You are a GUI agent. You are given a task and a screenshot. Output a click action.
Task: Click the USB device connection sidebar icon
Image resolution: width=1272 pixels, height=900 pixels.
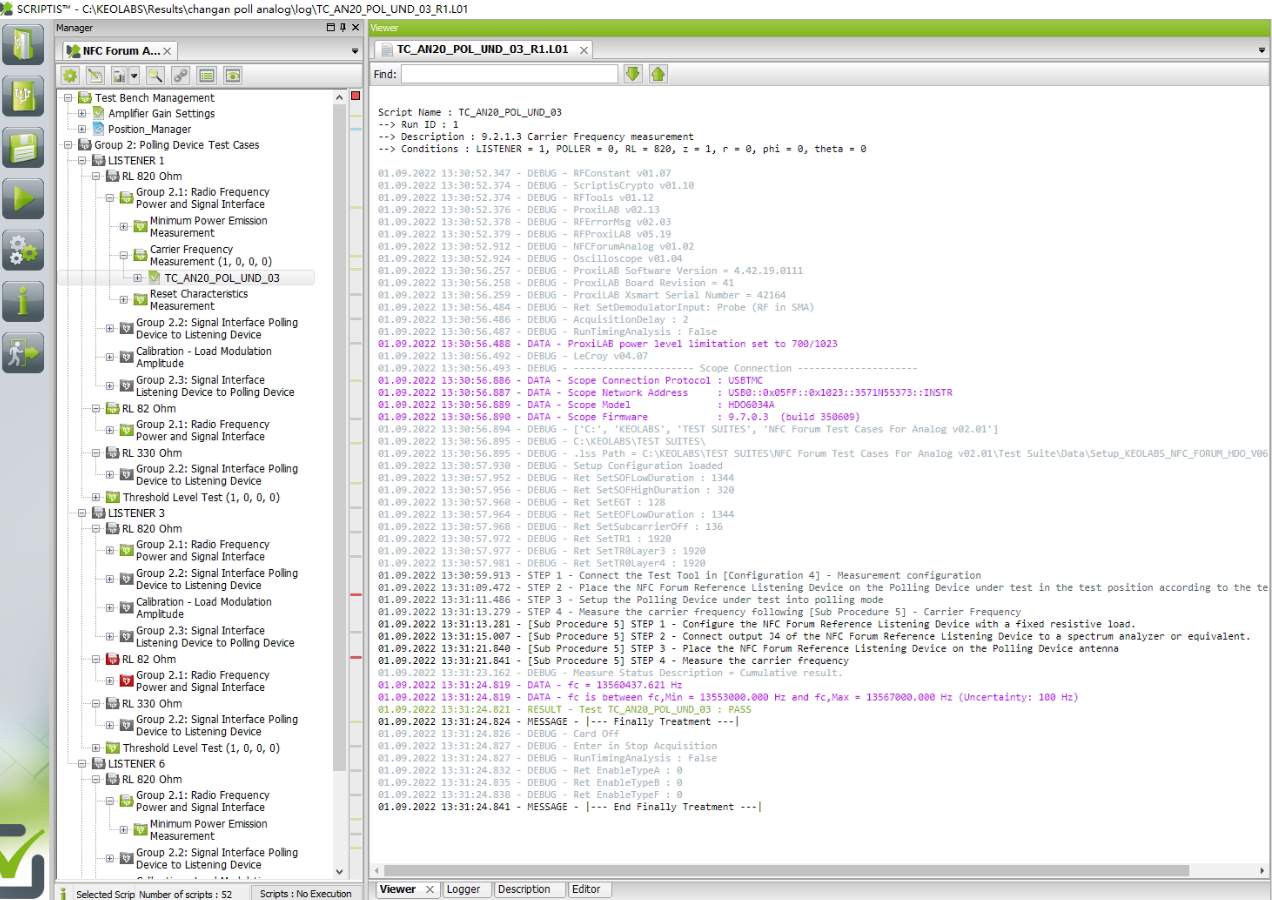pos(23,96)
